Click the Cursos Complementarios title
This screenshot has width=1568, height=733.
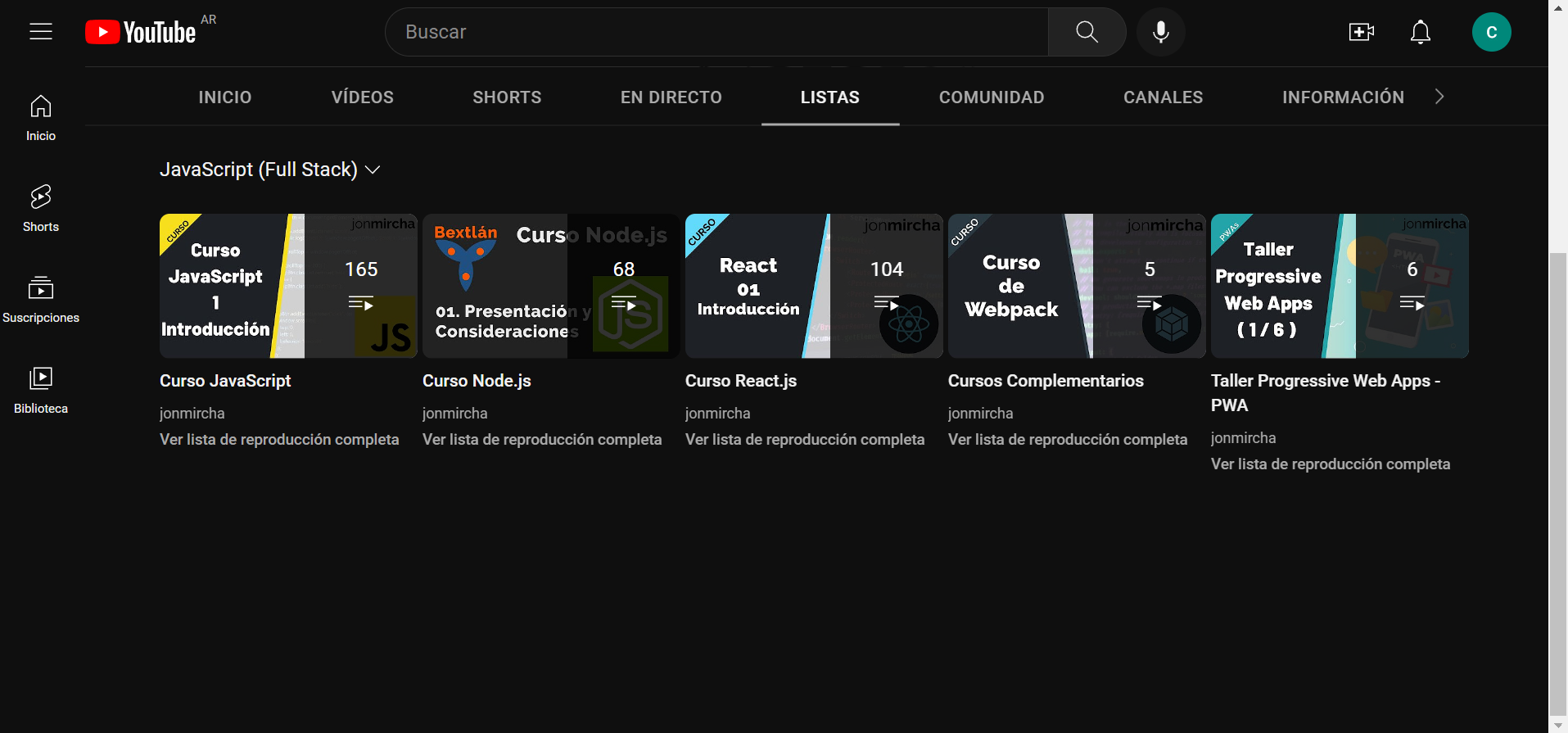coord(1046,381)
